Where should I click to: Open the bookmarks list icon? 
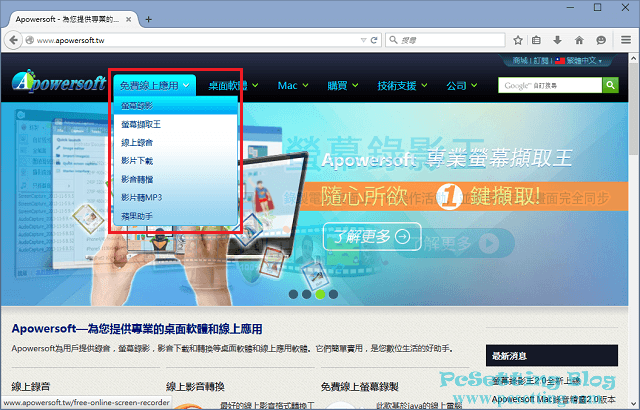point(536,40)
